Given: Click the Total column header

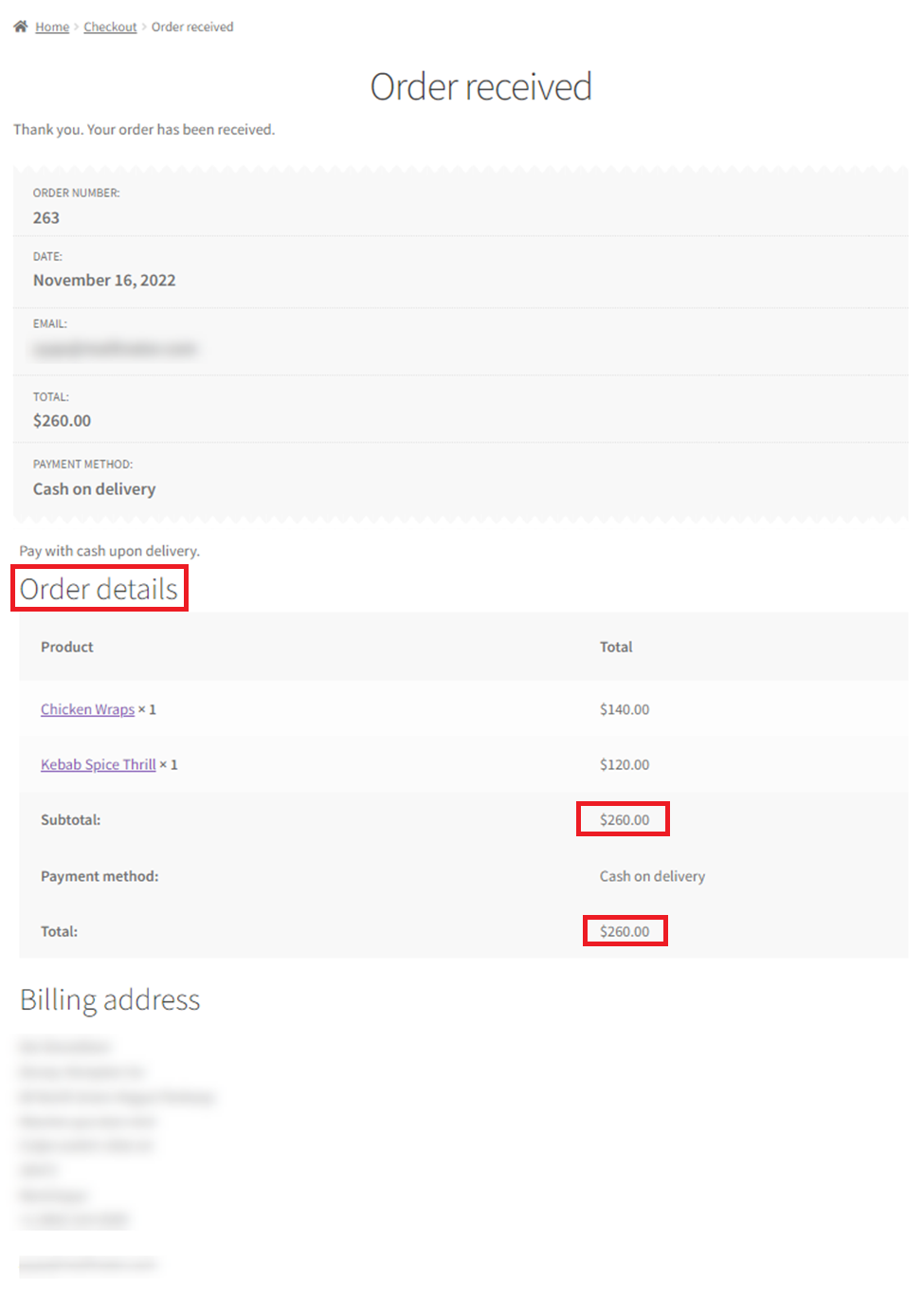Looking at the screenshot, I should pyautogui.click(x=616, y=647).
